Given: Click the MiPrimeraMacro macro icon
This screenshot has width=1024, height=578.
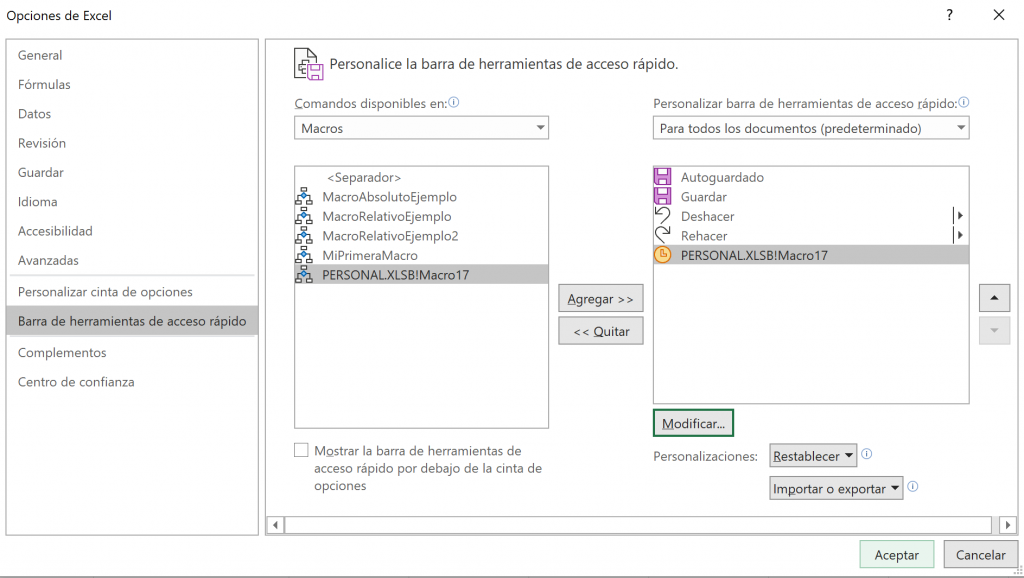Looking at the screenshot, I should [x=304, y=255].
